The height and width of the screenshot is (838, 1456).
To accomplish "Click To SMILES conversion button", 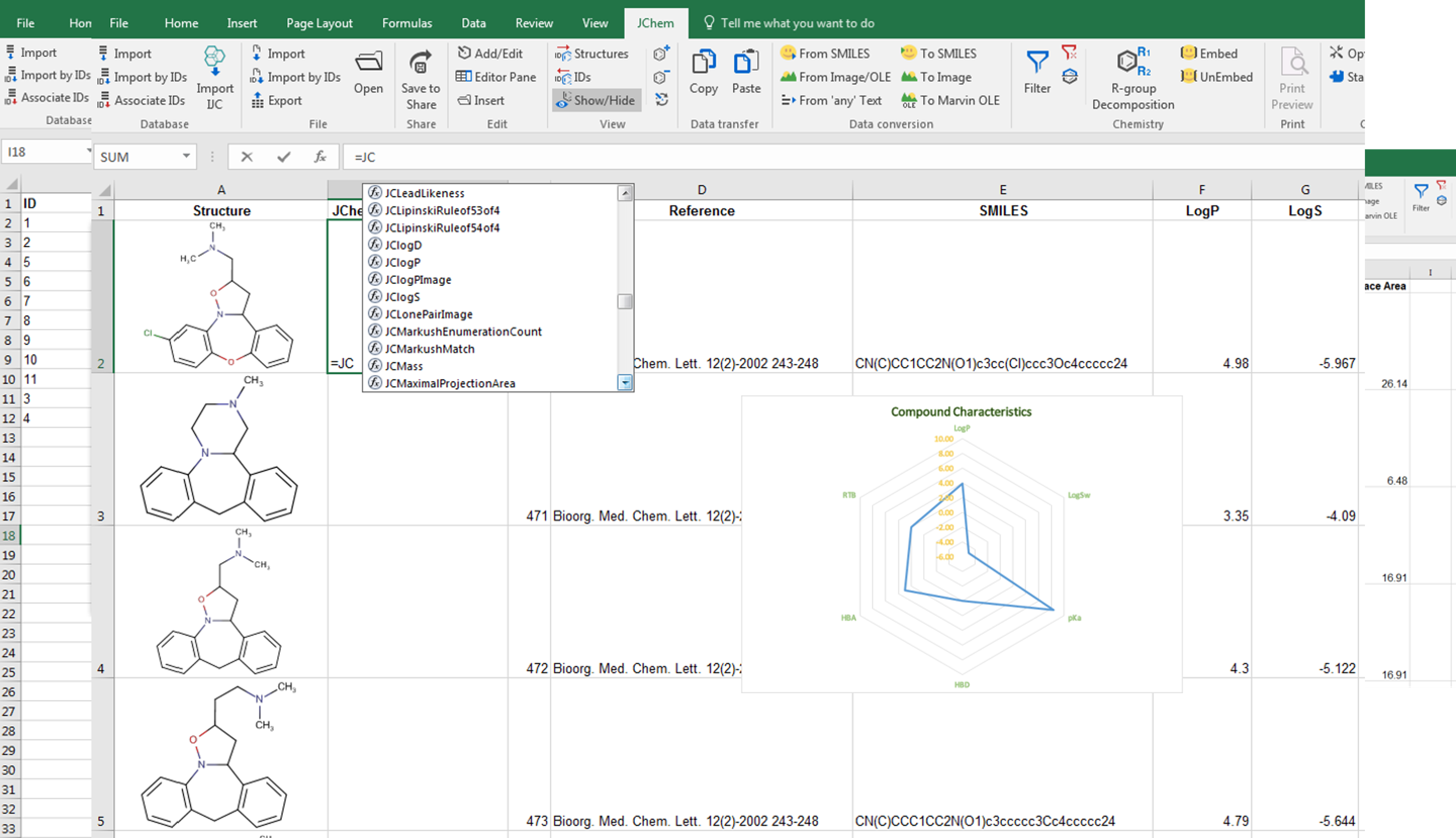I will click(938, 53).
